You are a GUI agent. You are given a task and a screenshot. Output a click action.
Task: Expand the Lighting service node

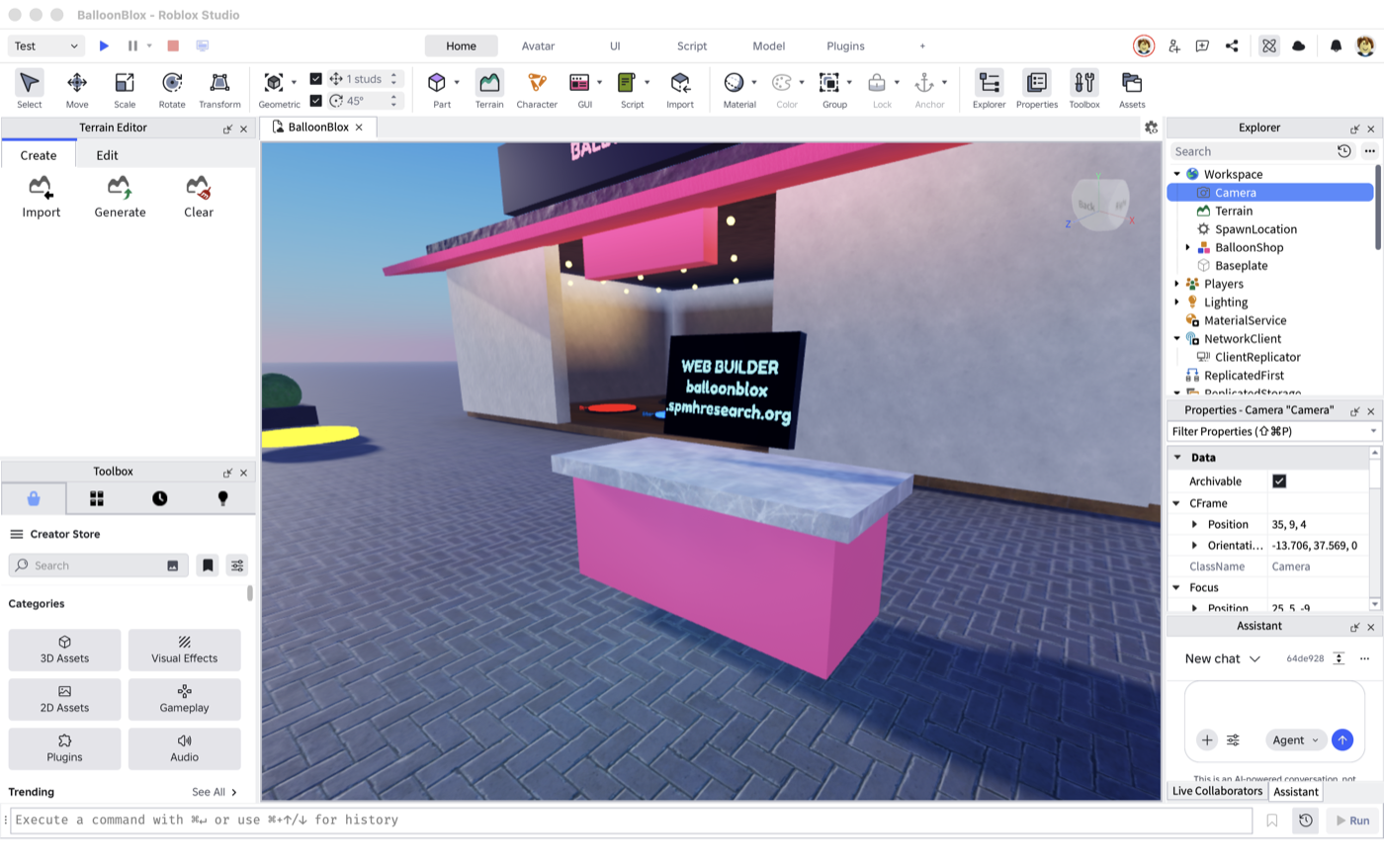pos(1176,303)
